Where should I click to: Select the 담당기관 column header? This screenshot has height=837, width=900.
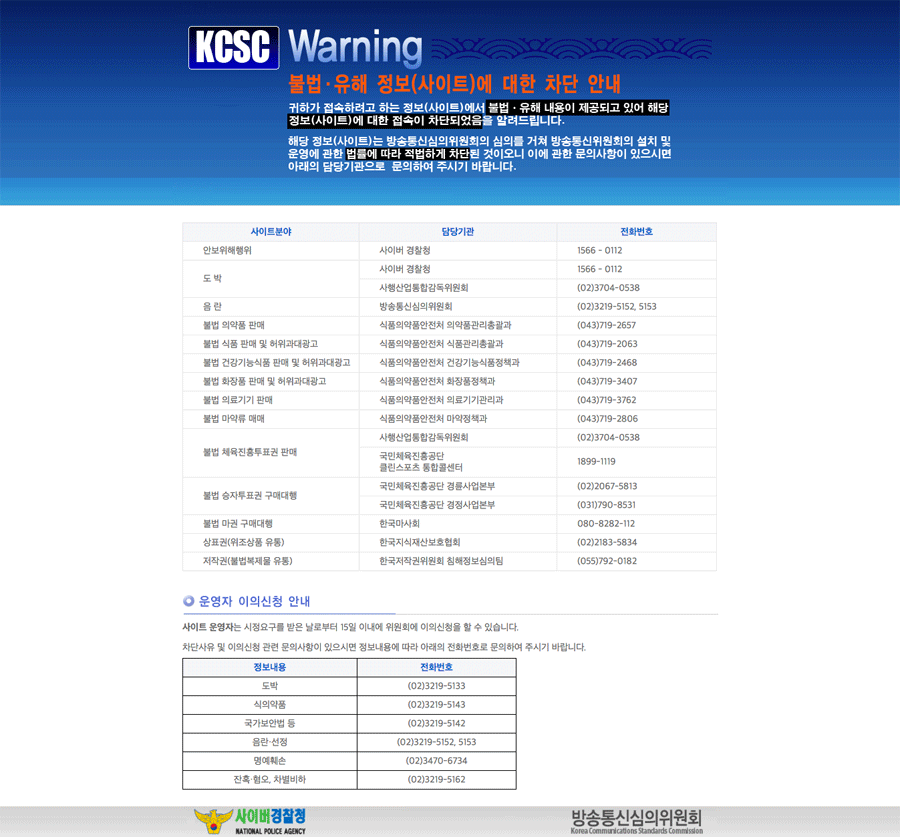pyautogui.click(x=457, y=232)
